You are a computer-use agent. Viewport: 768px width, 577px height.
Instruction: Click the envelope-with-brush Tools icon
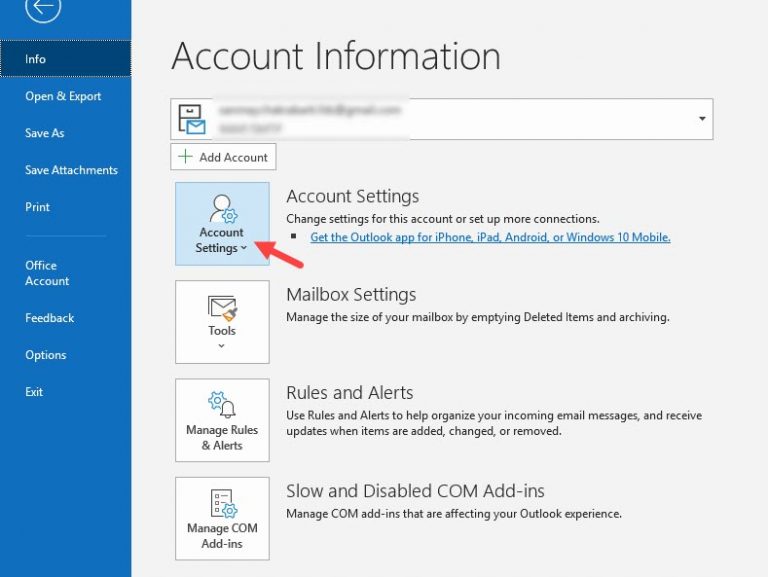click(x=222, y=309)
